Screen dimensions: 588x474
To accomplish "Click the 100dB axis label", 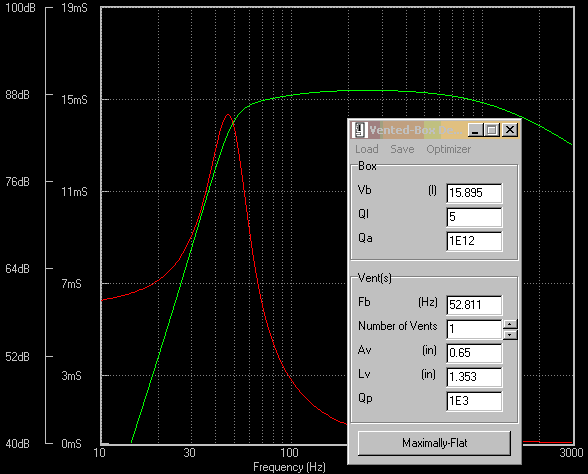I will click(20, 8).
